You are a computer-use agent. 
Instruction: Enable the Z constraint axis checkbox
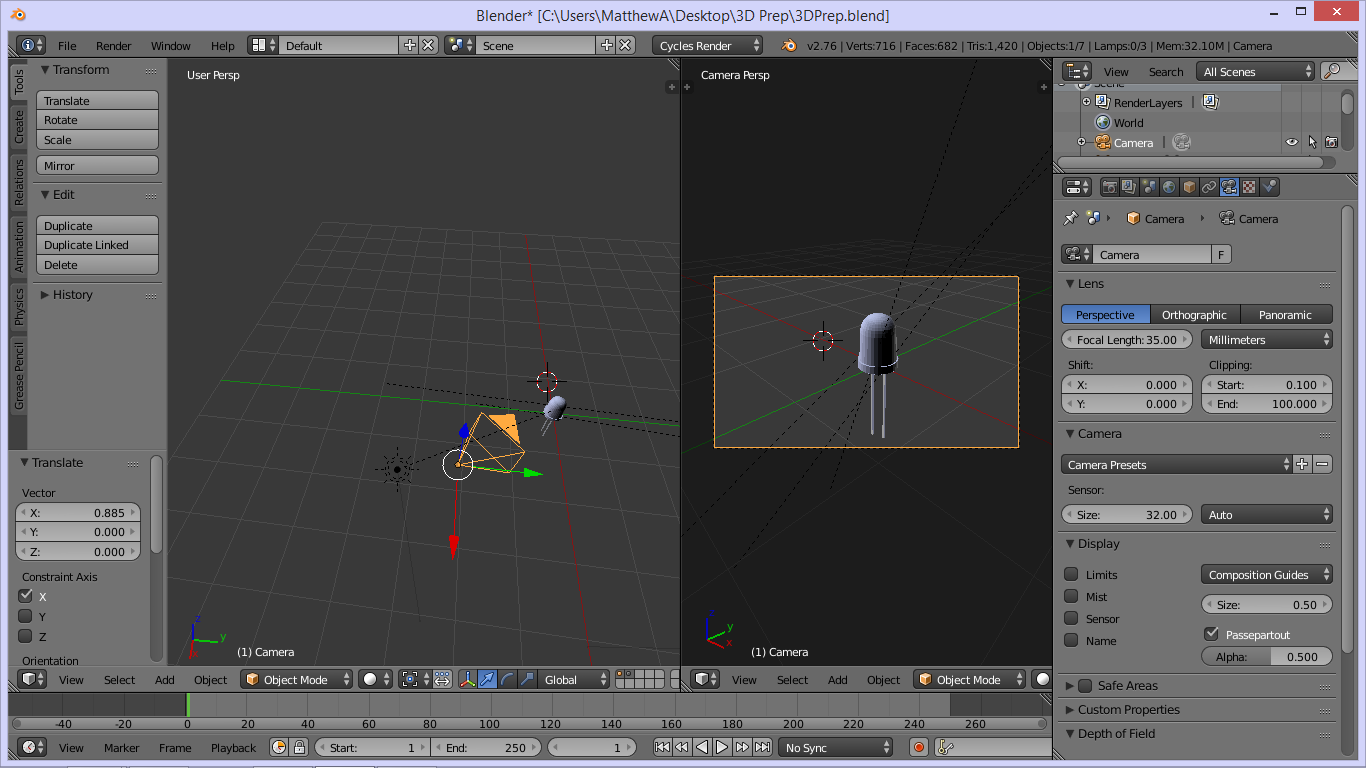tap(26, 636)
